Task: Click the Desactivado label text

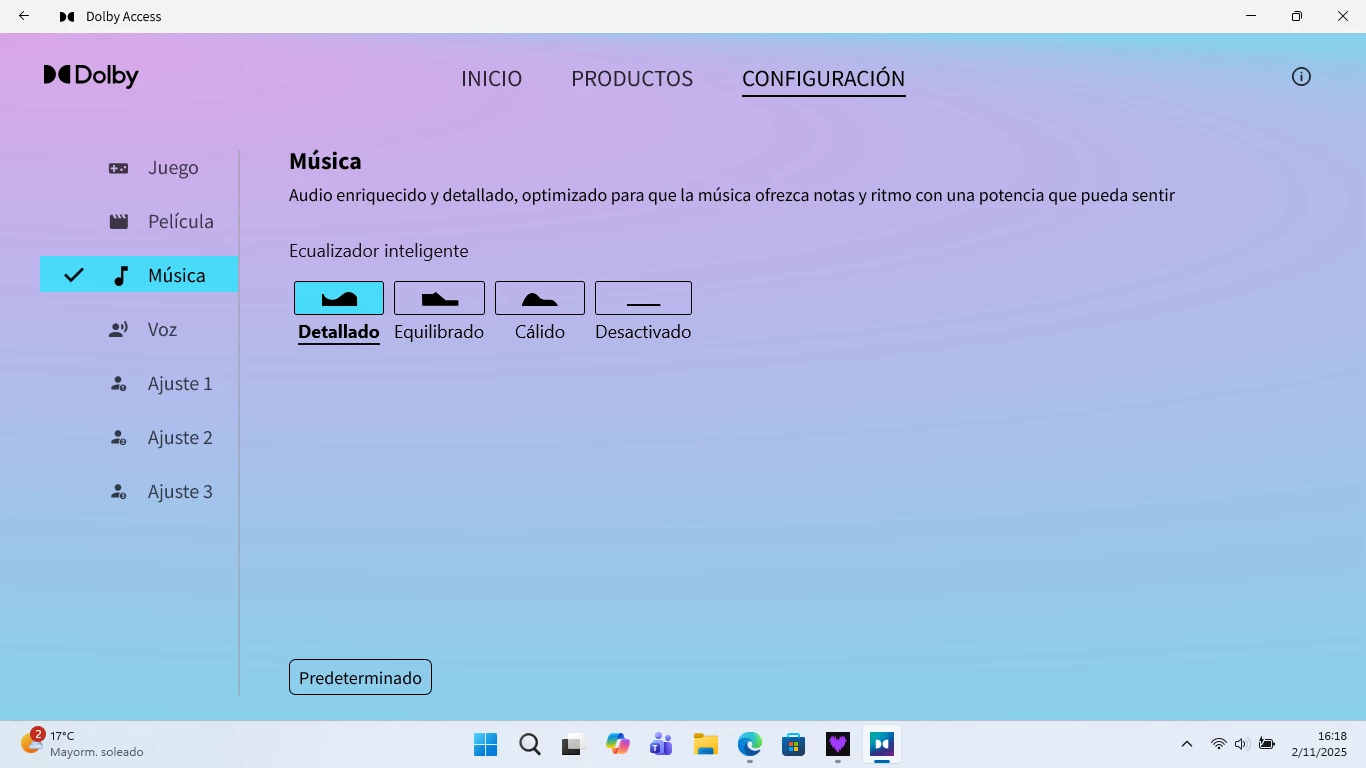Action: [x=643, y=332]
